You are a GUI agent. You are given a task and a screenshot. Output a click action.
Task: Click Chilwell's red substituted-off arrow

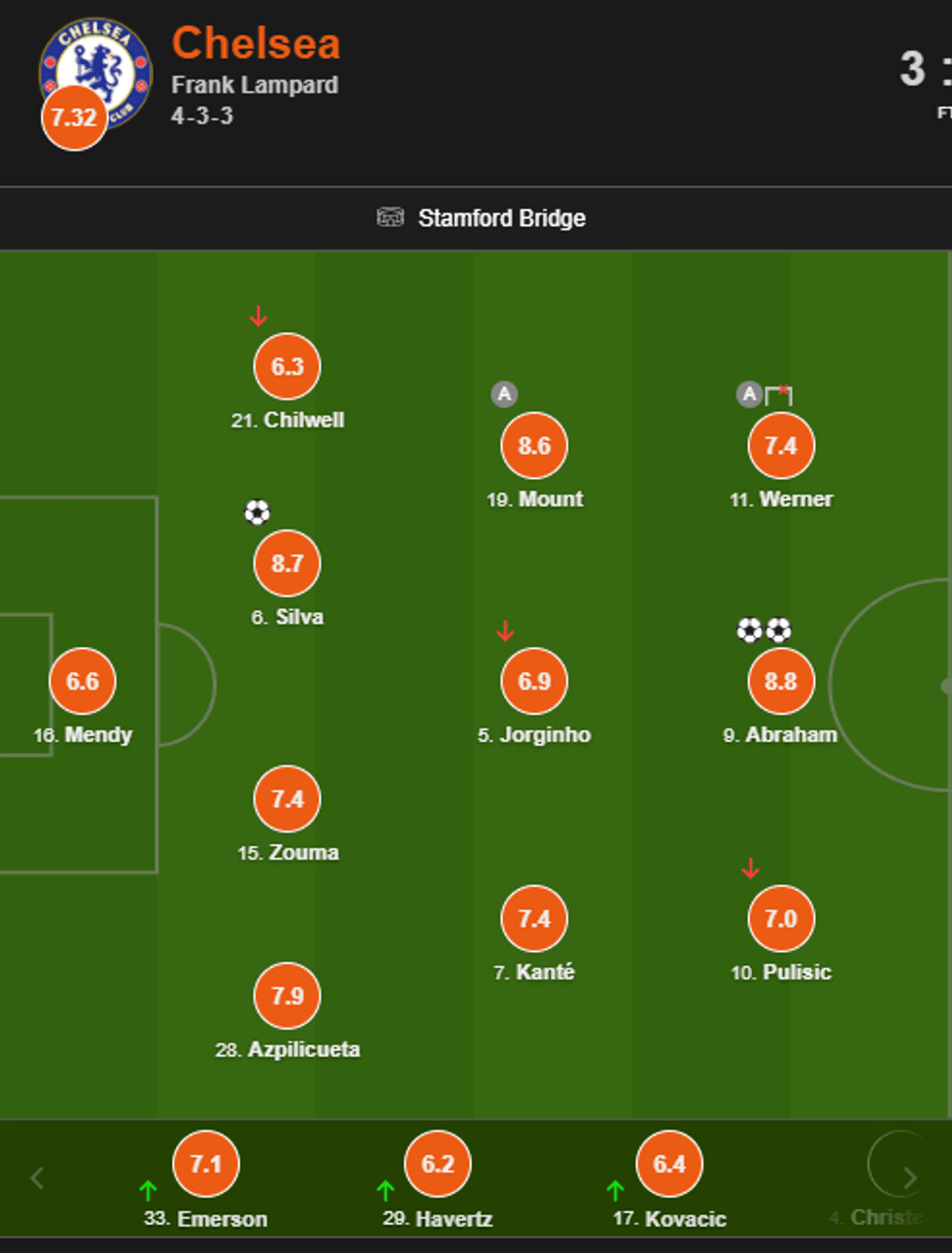[257, 317]
